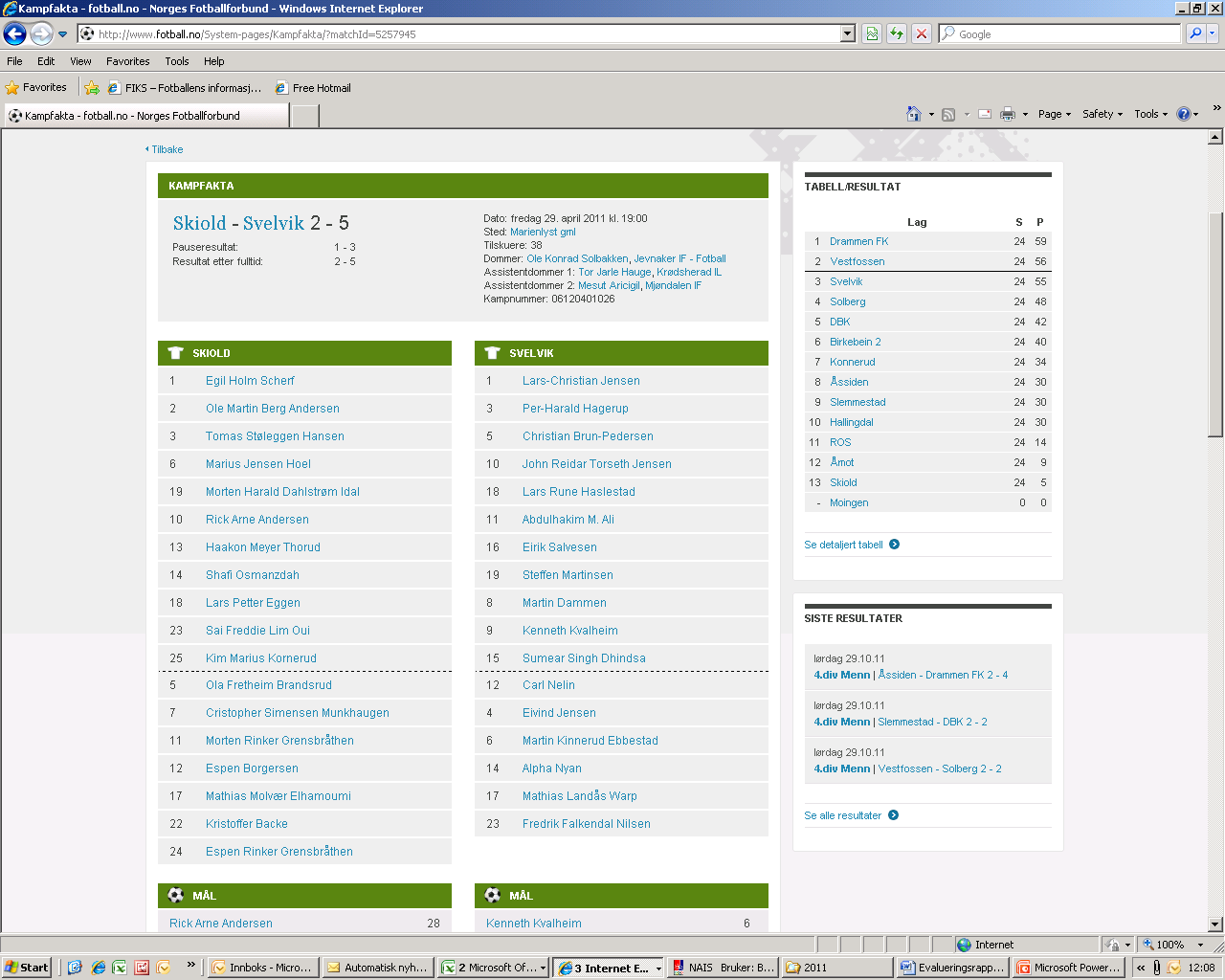Open the Skiold team link in the match title
Image resolution: width=1225 pixels, height=980 pixels.
(x=200, y=223)
